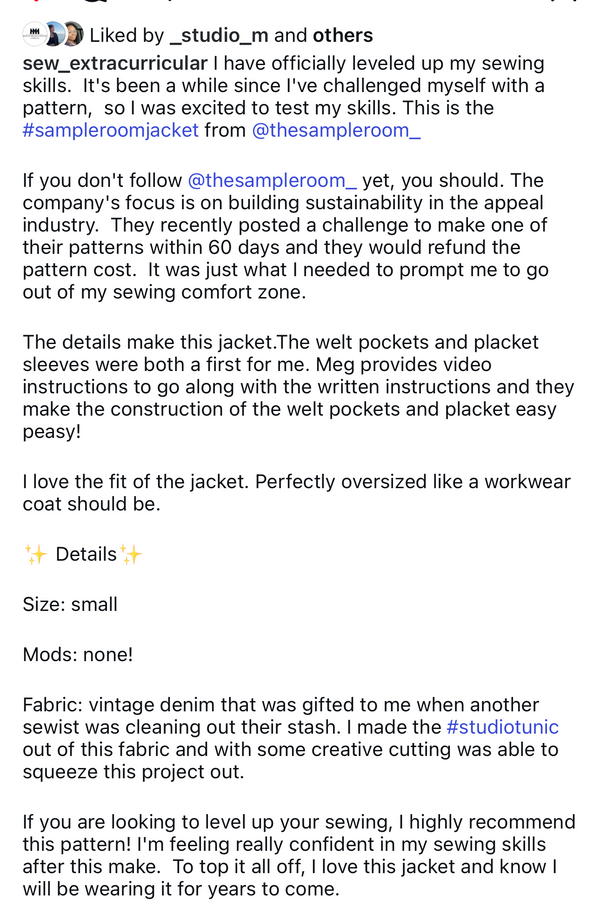Click the "Mods: none!" line
The width and height of the screenshot is (600, 908).
tap(78, 655)
